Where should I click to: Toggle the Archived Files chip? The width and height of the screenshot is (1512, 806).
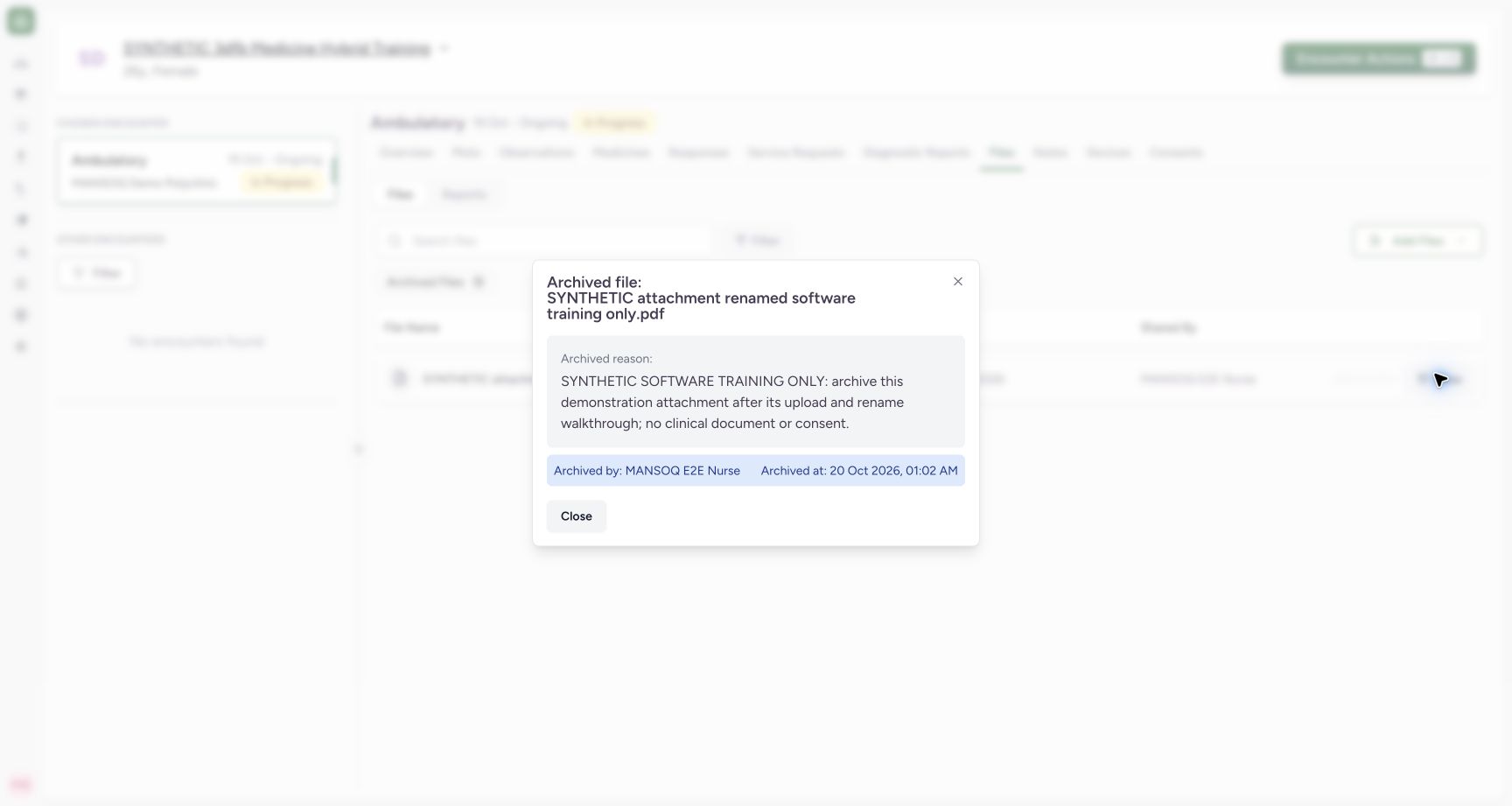[435, 282]
